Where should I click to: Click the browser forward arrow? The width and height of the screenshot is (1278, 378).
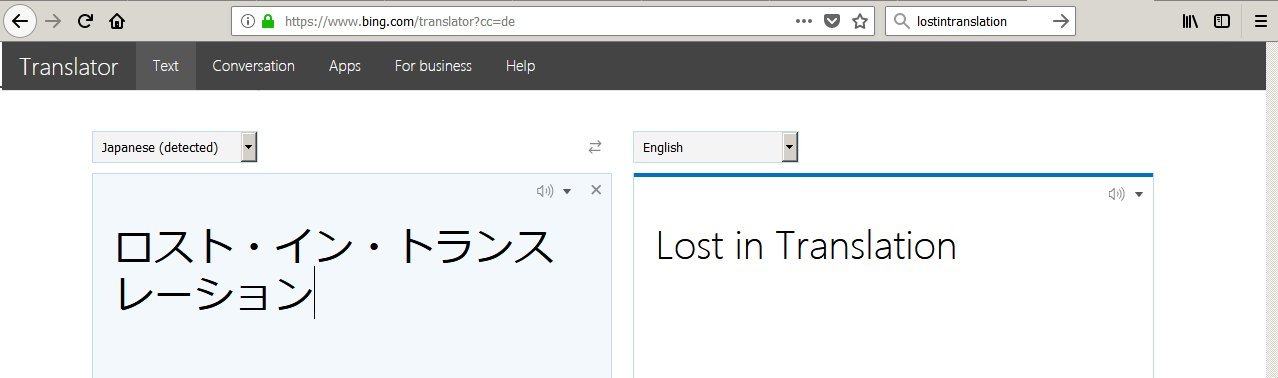[53, 20]
